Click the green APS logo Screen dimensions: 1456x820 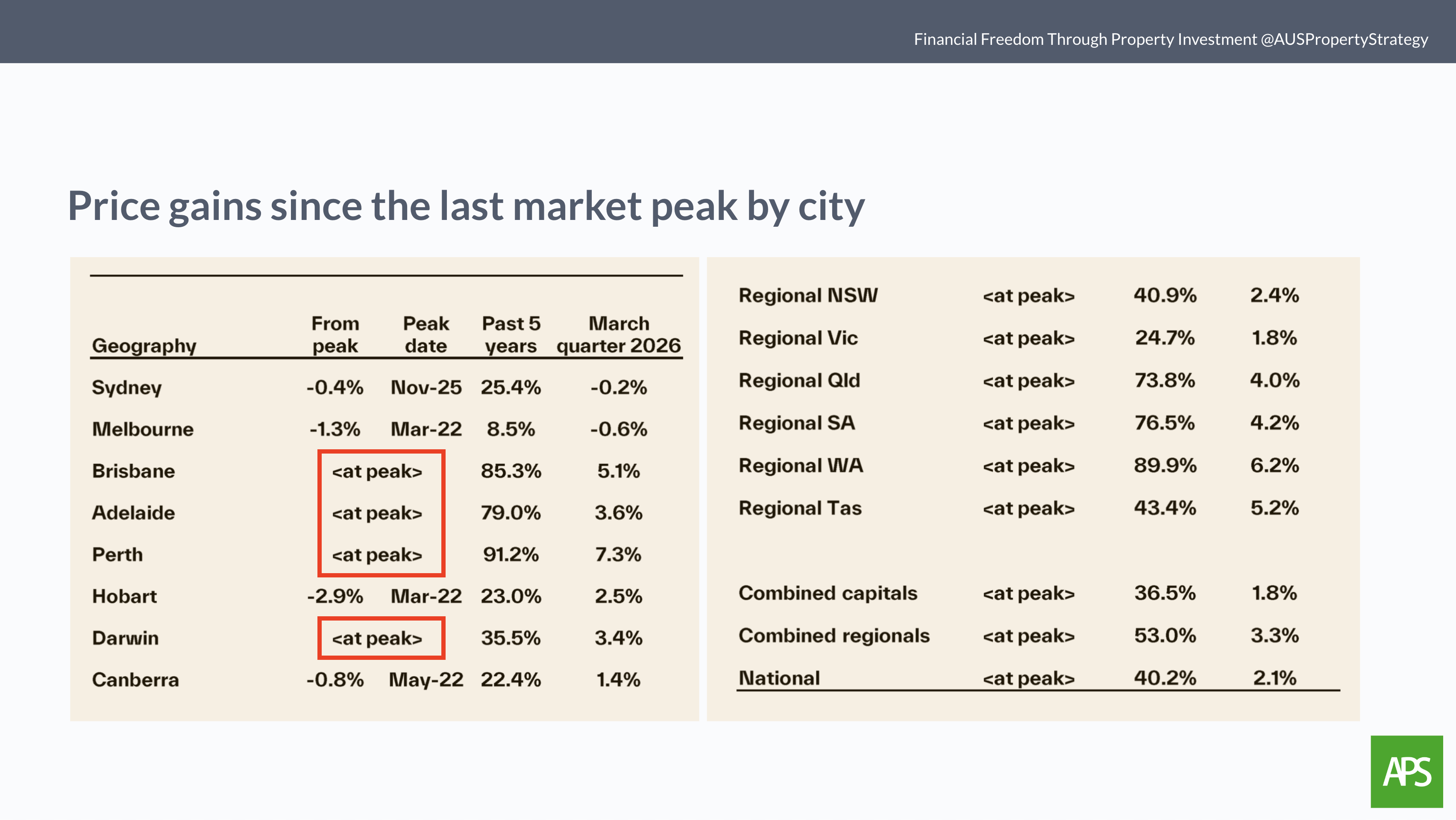[1406, 771]
